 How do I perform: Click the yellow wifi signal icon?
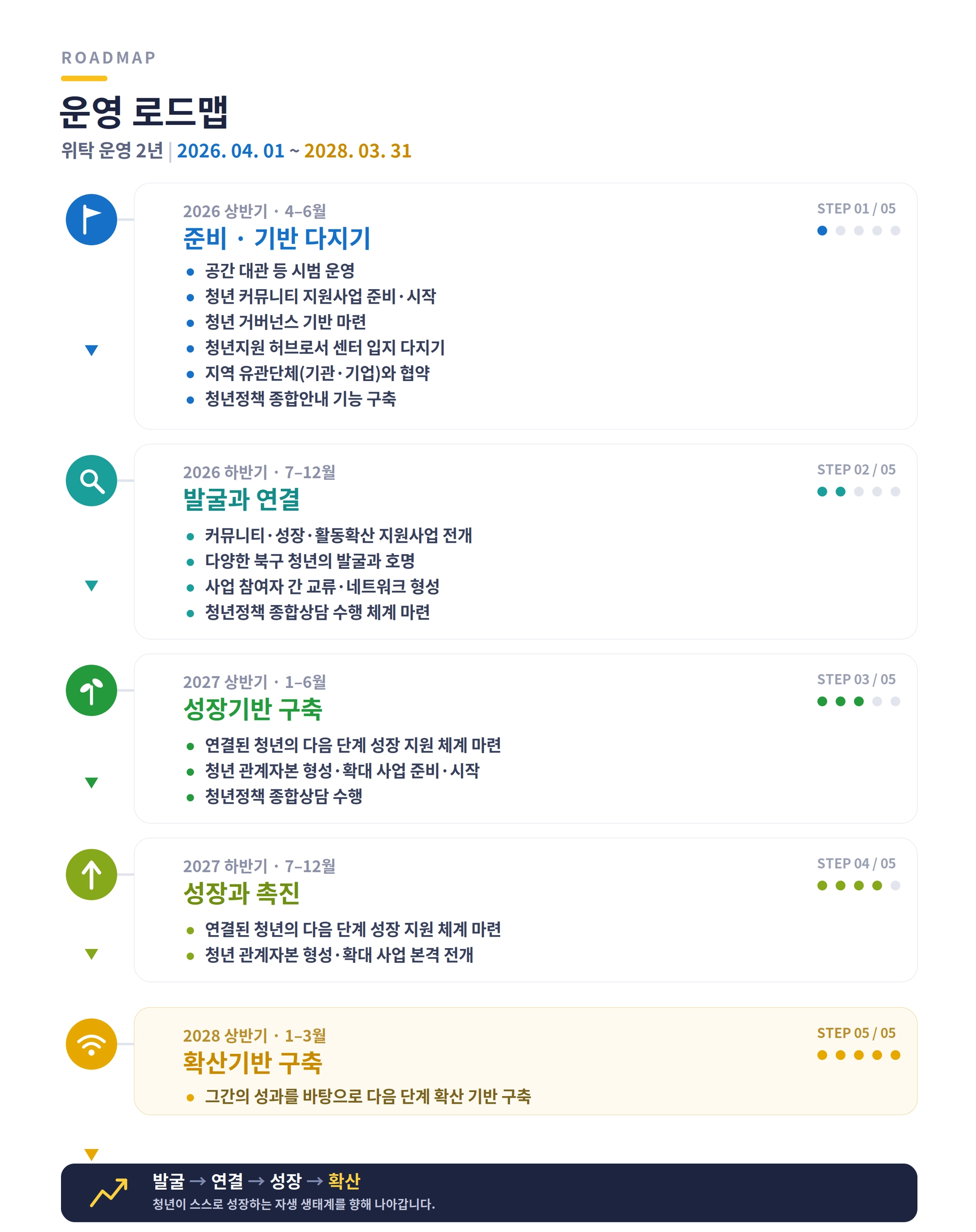(91, 1044)
